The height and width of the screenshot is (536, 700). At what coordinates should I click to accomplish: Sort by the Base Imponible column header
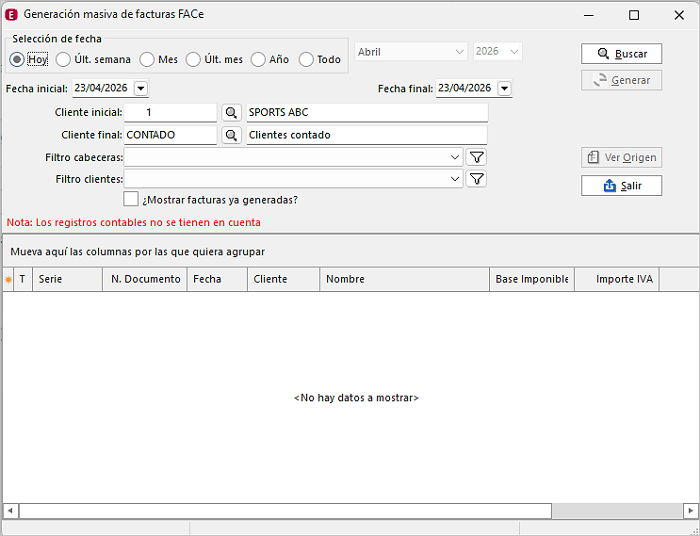[532, 279]
